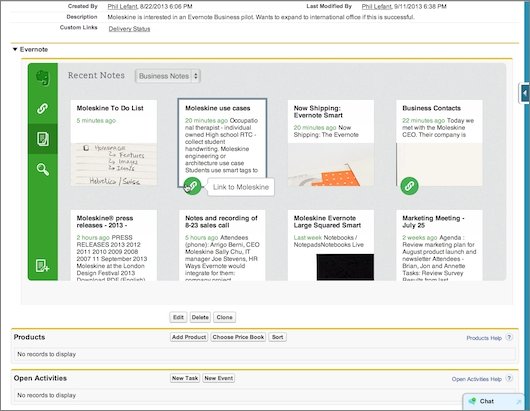Screen dimensions: 530x411
Task: Click the Delete button
Action: pos(200,317)
